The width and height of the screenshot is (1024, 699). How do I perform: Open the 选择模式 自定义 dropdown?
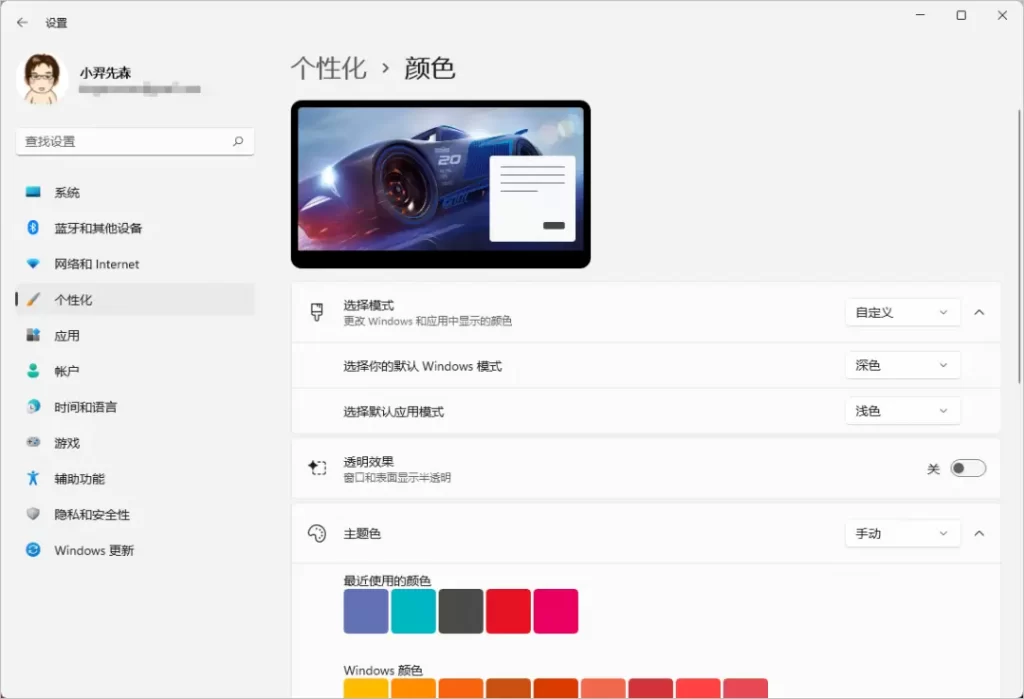(901, 312)
